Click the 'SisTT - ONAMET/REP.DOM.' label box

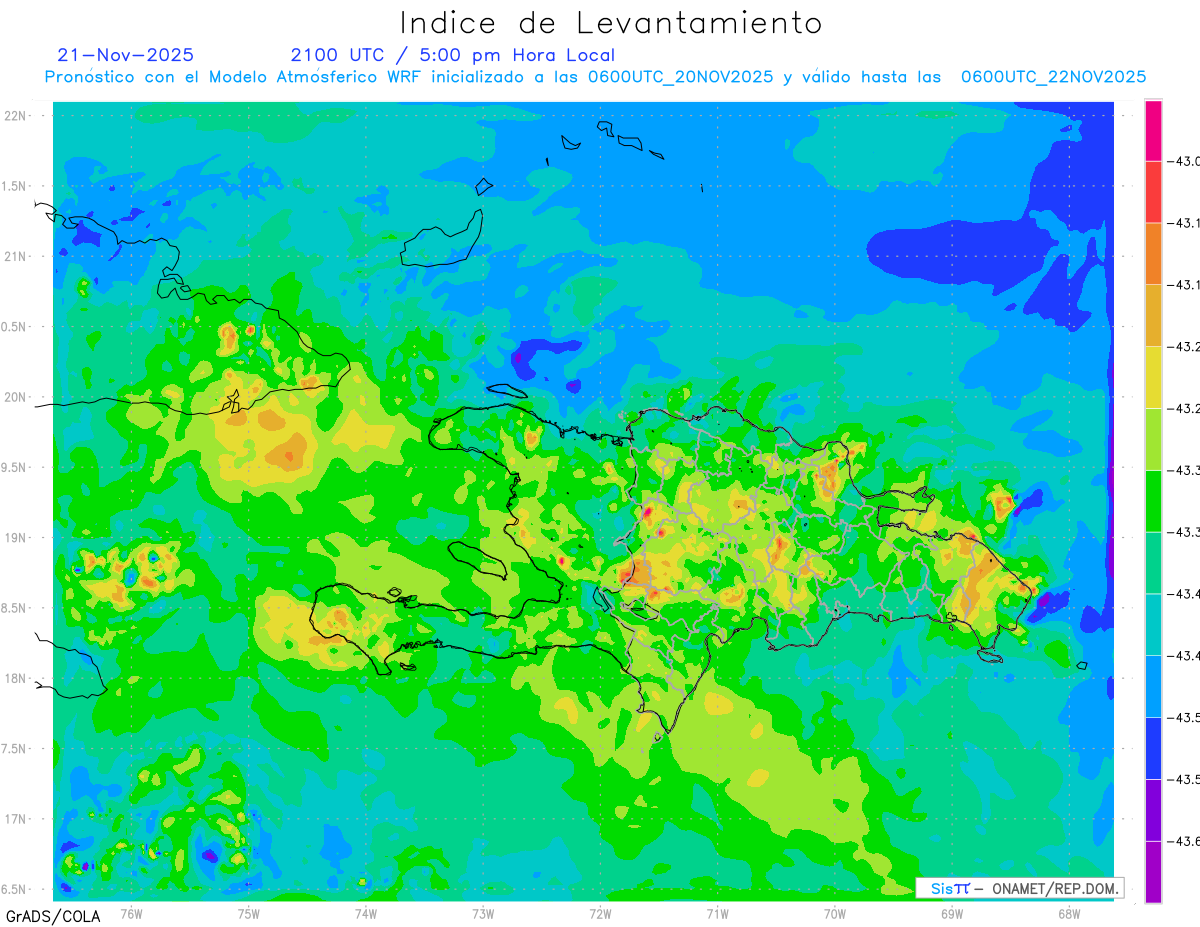tap(1019, 888)
